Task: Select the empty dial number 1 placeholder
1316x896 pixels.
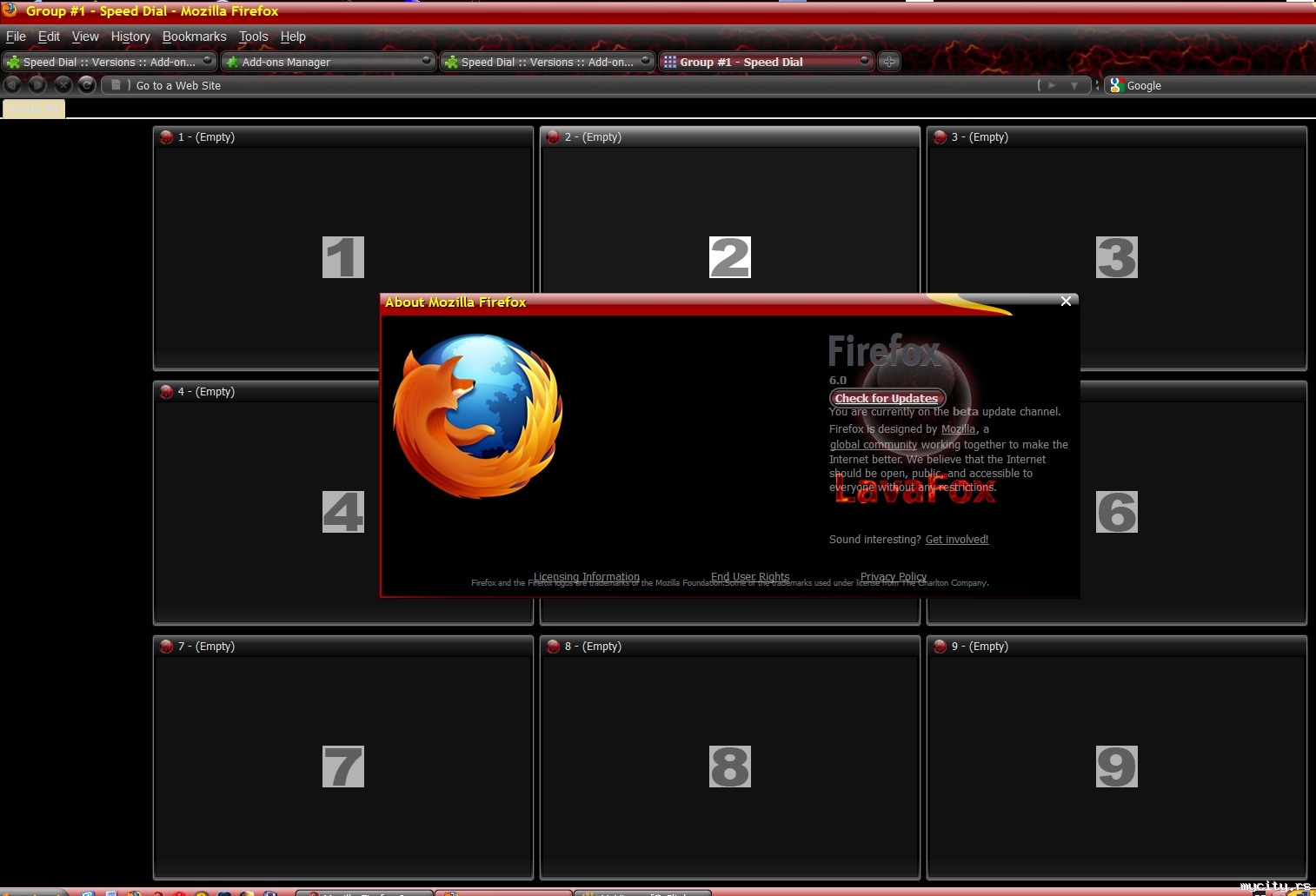Action: [343, 257]
